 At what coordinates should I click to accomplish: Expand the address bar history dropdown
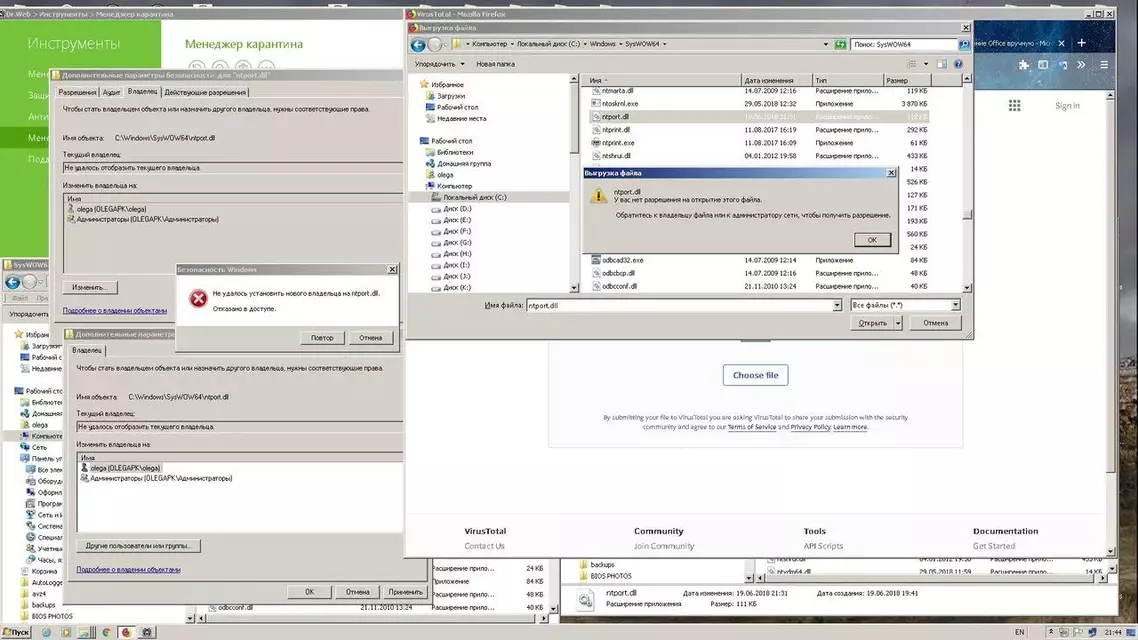825,44
